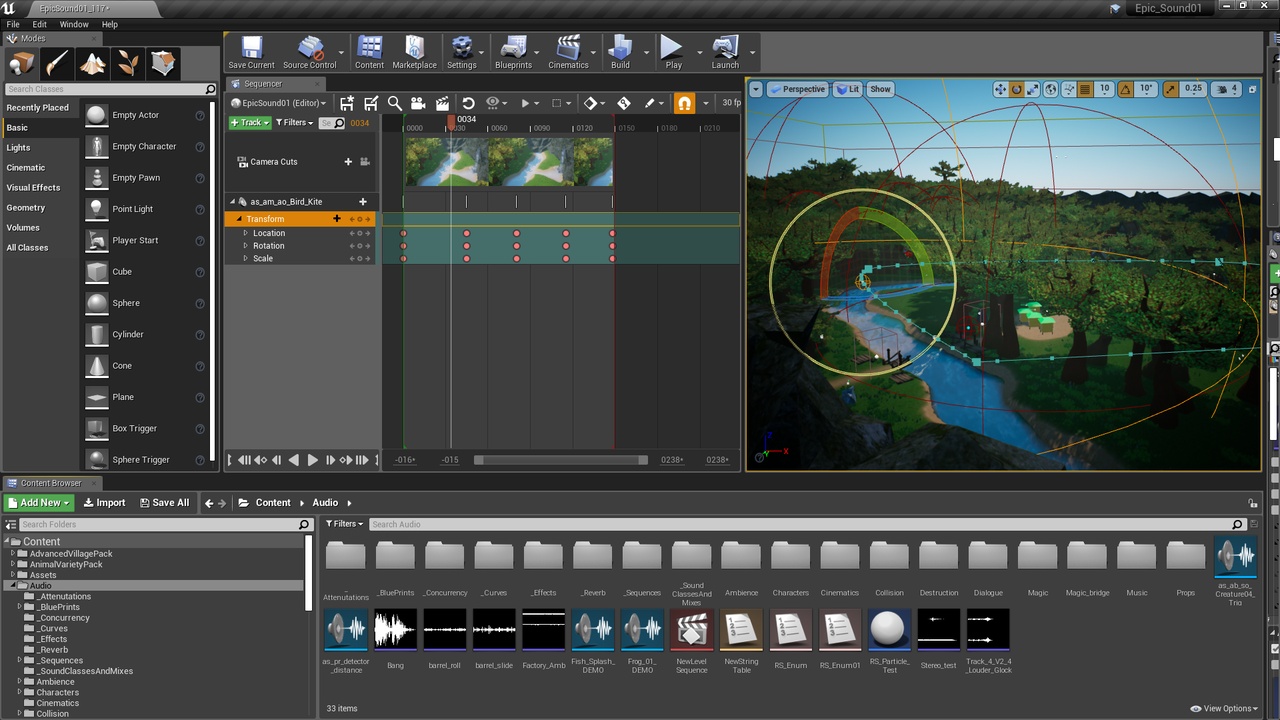Expand AnimalVarietyPack folder in tree
Viewport: 1280px width, 720px height.
point(13,564)
